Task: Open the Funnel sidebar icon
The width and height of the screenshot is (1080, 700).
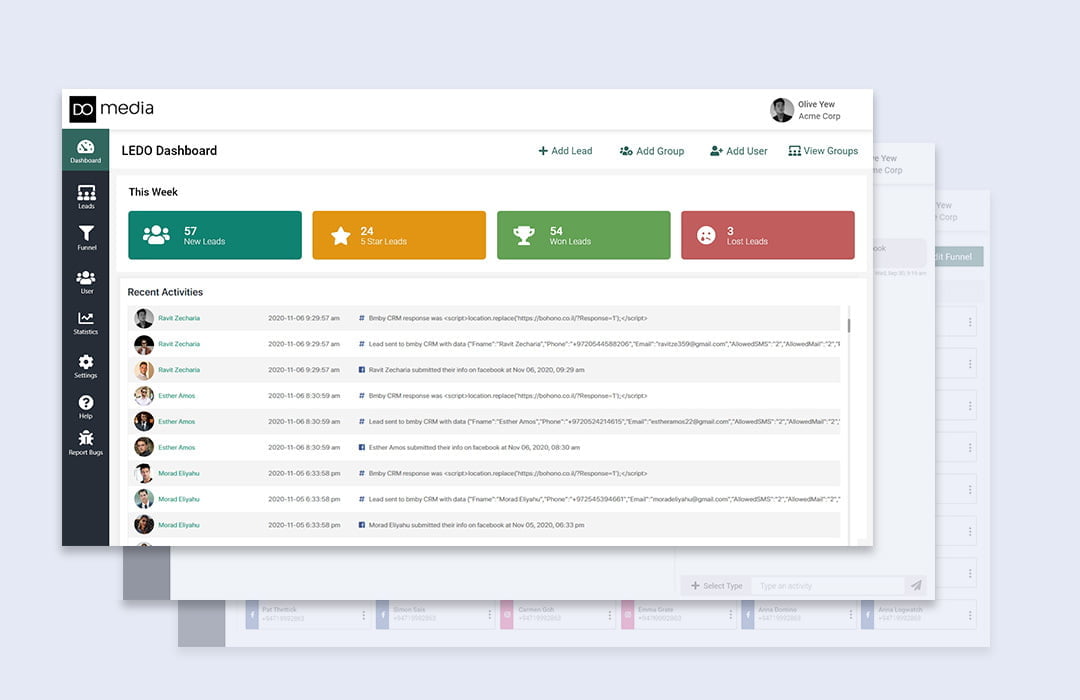Action: point(86,238)
